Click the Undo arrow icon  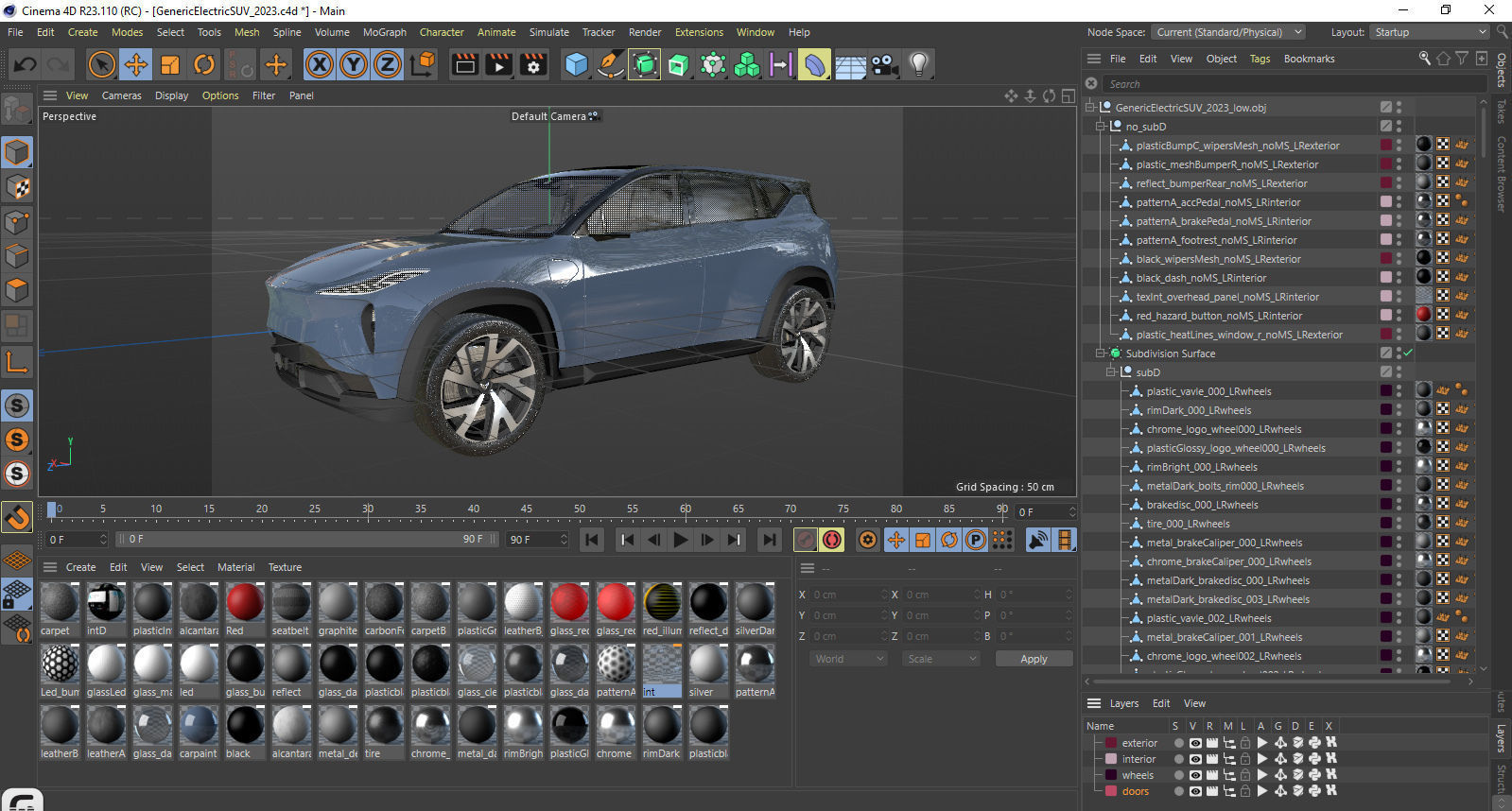[x=25, y=64]
